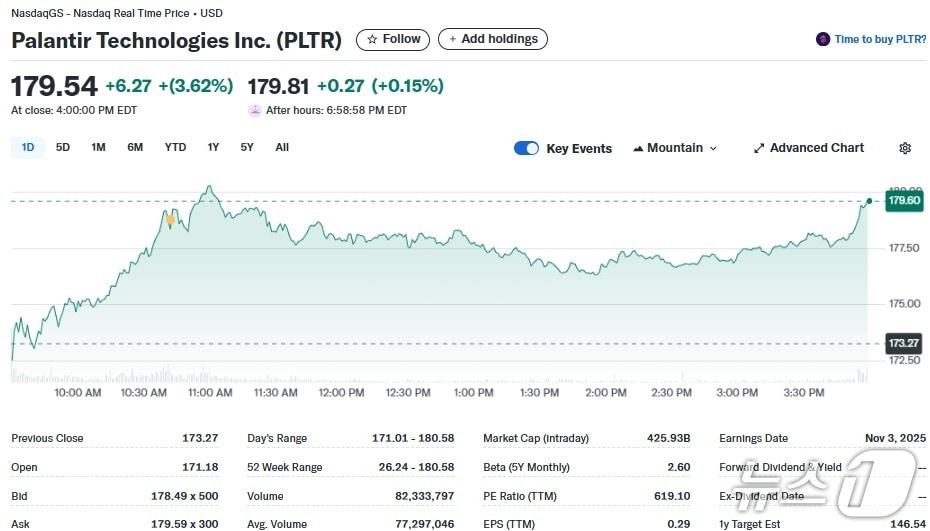Click the Mountain chart type icon
The height and width of the screenshot is (531, 930).
638,148
